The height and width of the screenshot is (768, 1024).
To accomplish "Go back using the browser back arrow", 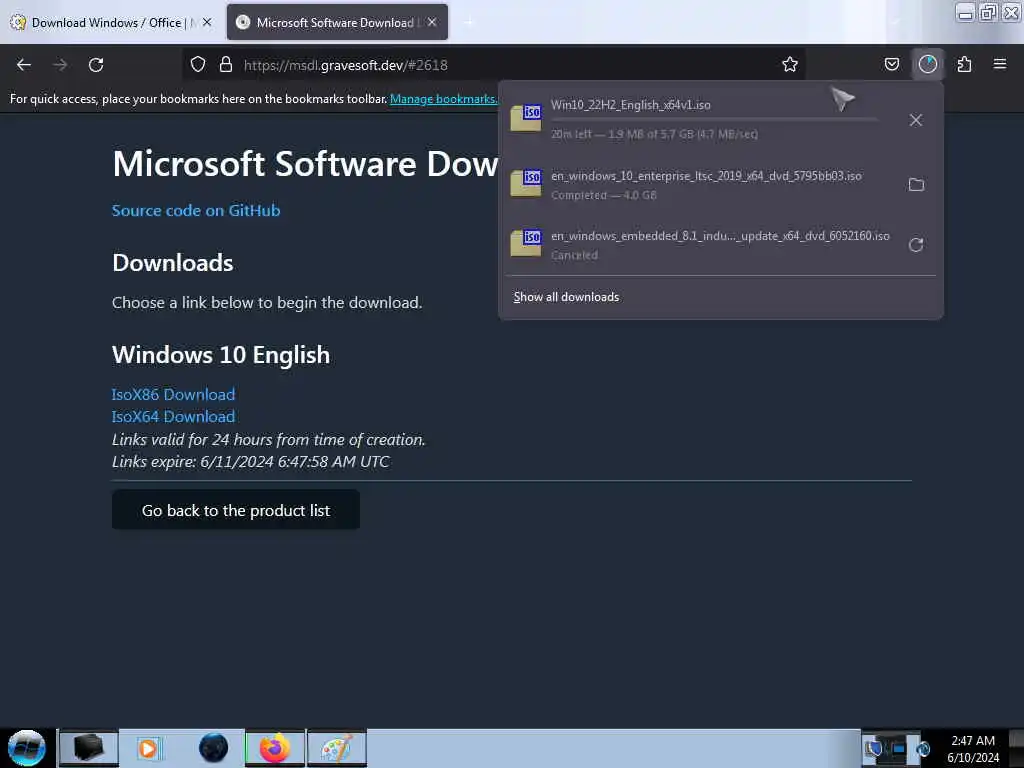I will pos(24,65).
